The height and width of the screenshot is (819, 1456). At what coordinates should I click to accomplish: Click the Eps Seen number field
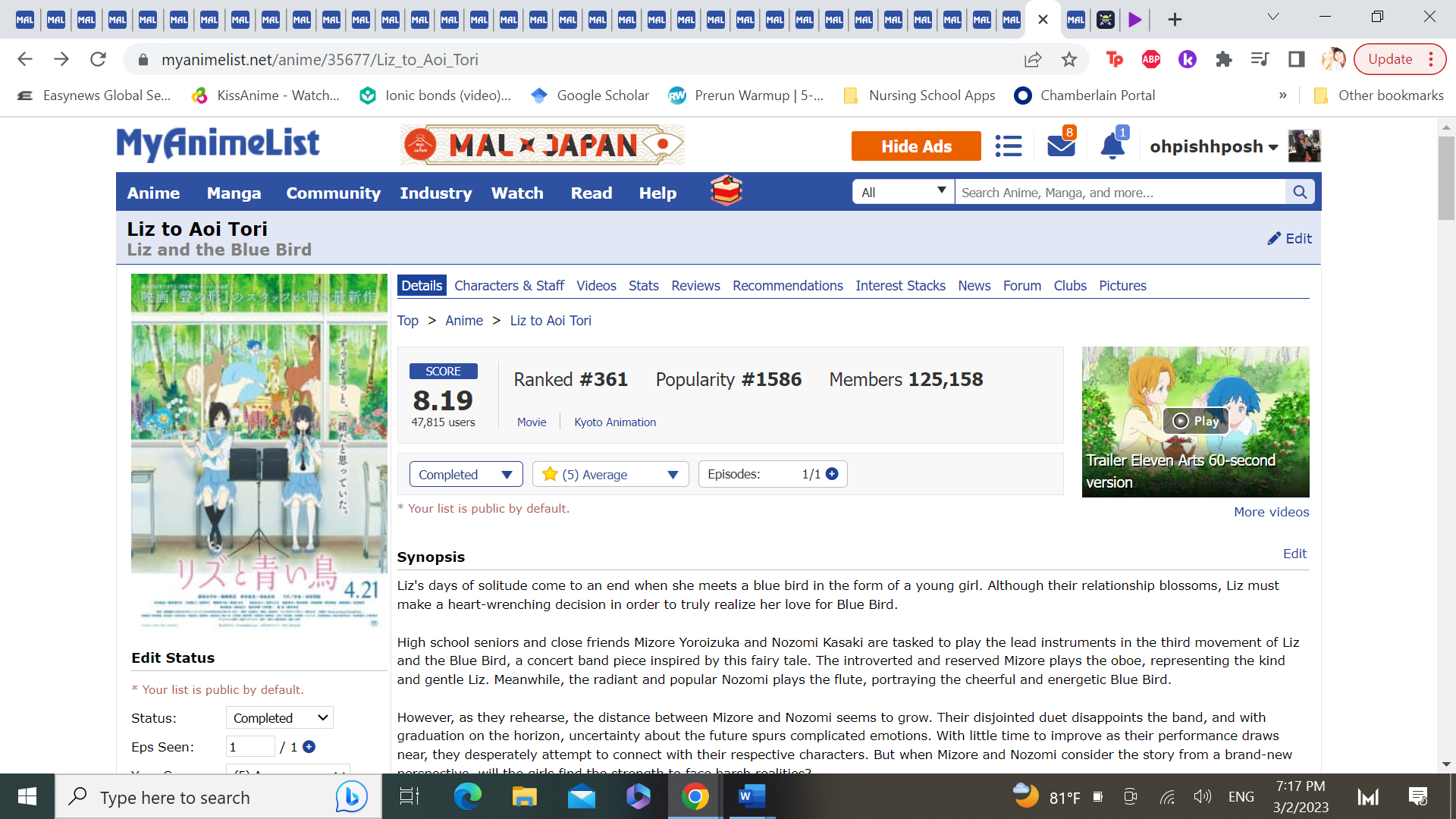coord(250,747)
